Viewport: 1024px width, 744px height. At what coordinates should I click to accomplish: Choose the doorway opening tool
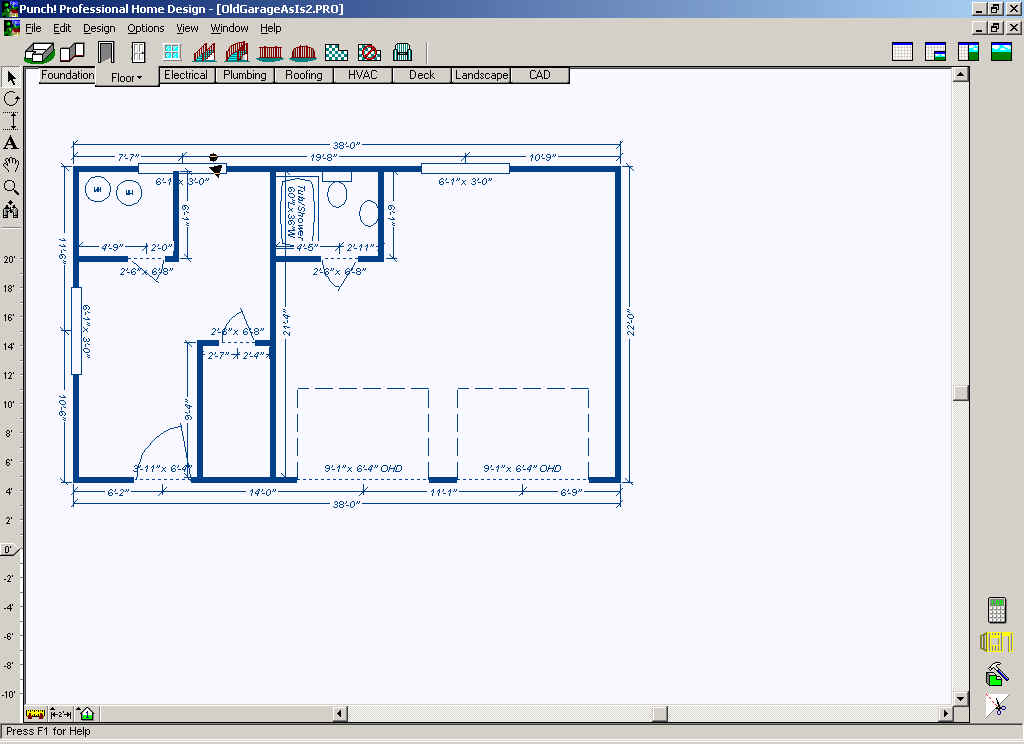[106, 52]
